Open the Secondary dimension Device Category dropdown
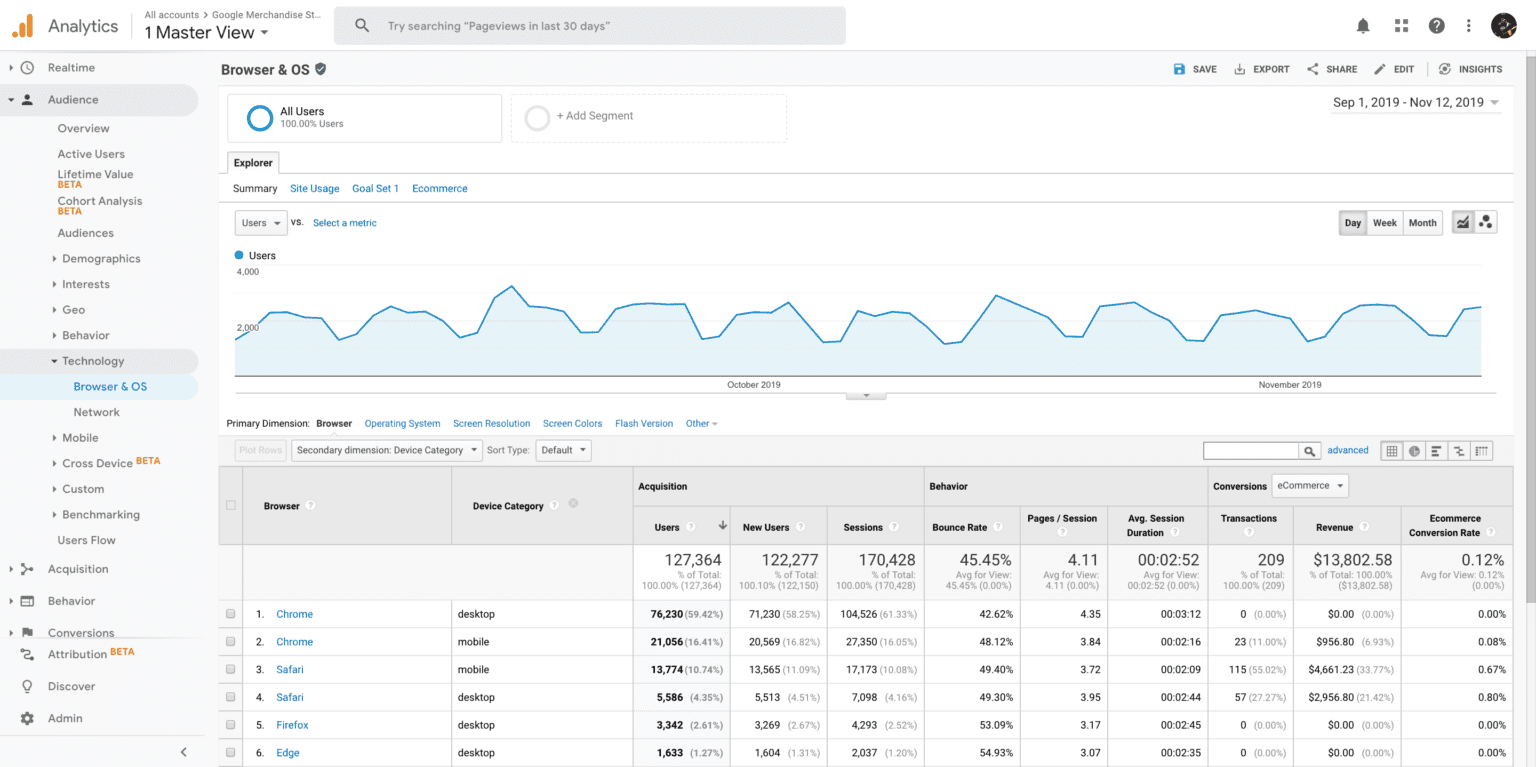 click(388, 450)
